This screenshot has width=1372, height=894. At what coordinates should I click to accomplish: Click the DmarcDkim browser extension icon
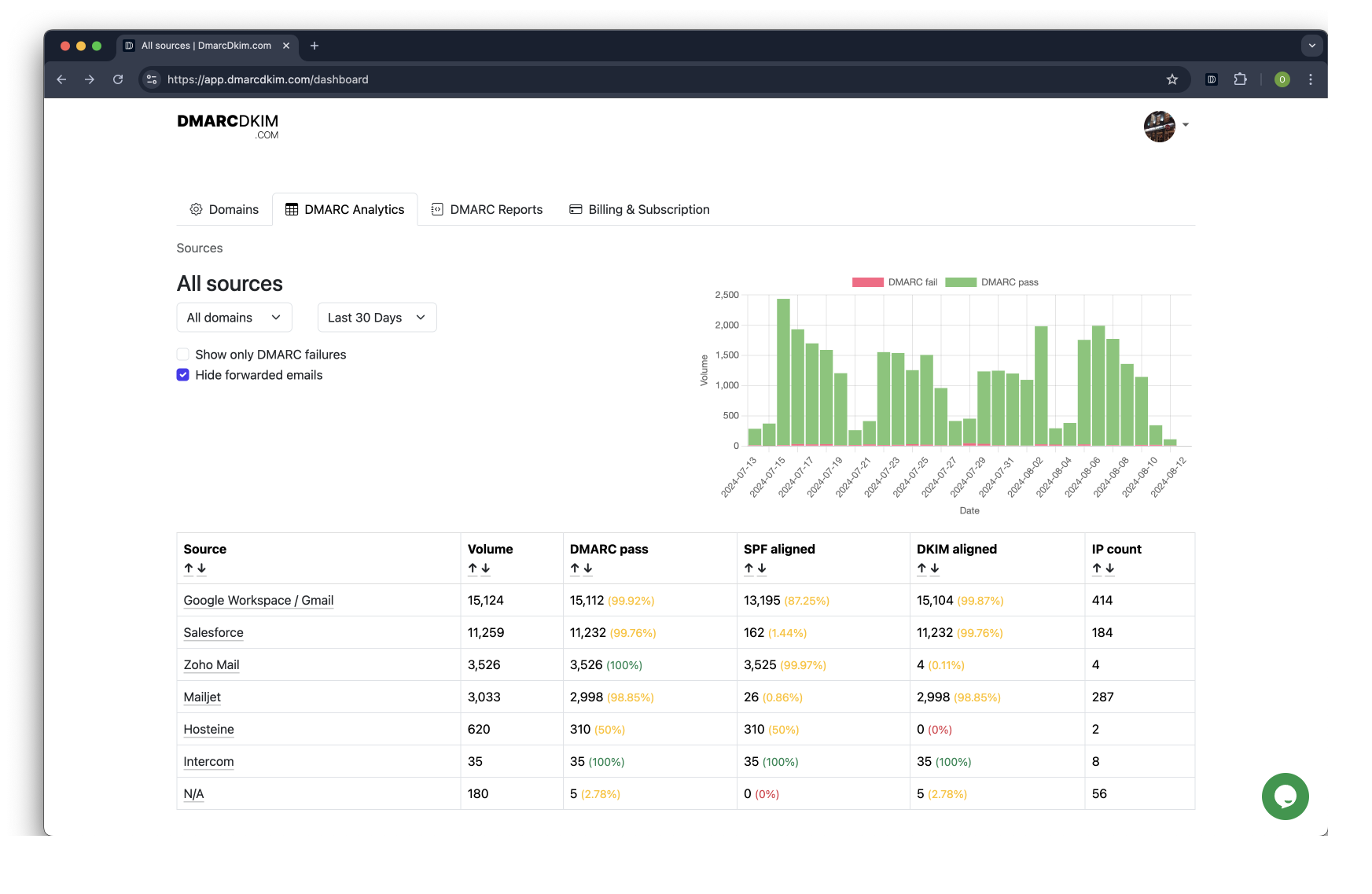tap(1212, 79)
